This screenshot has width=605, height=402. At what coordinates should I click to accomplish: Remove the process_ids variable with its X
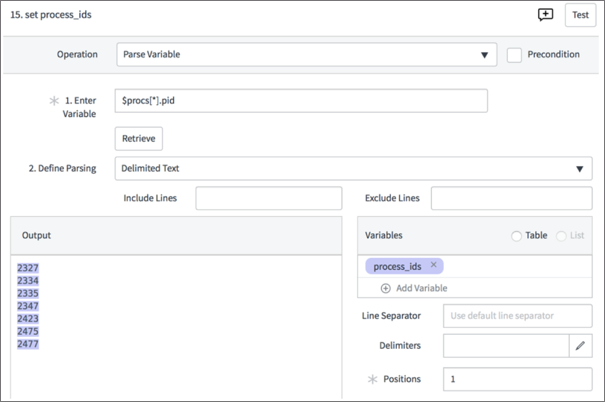[x=433, y=265]
